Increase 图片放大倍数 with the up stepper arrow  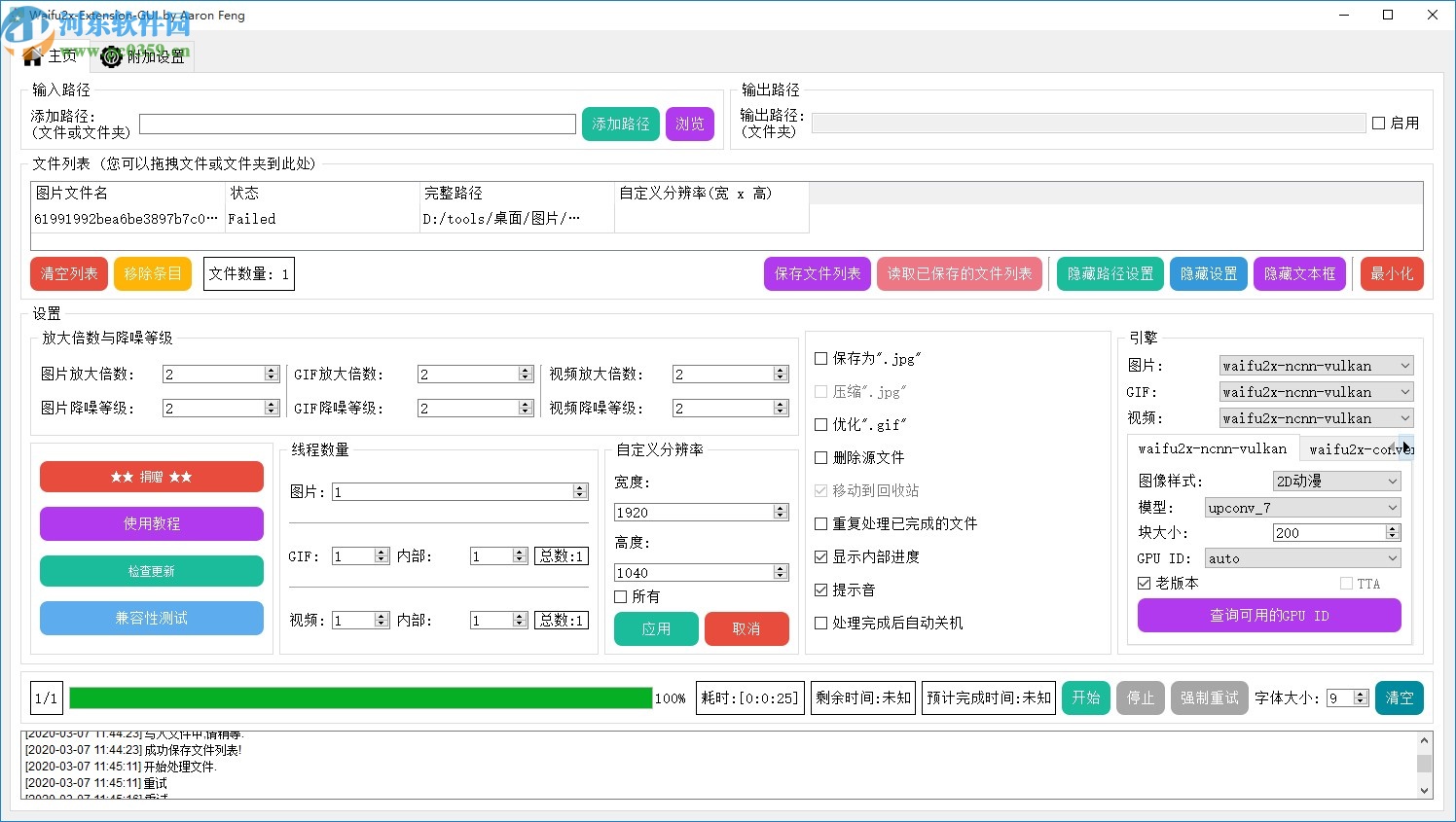[273, 368]
